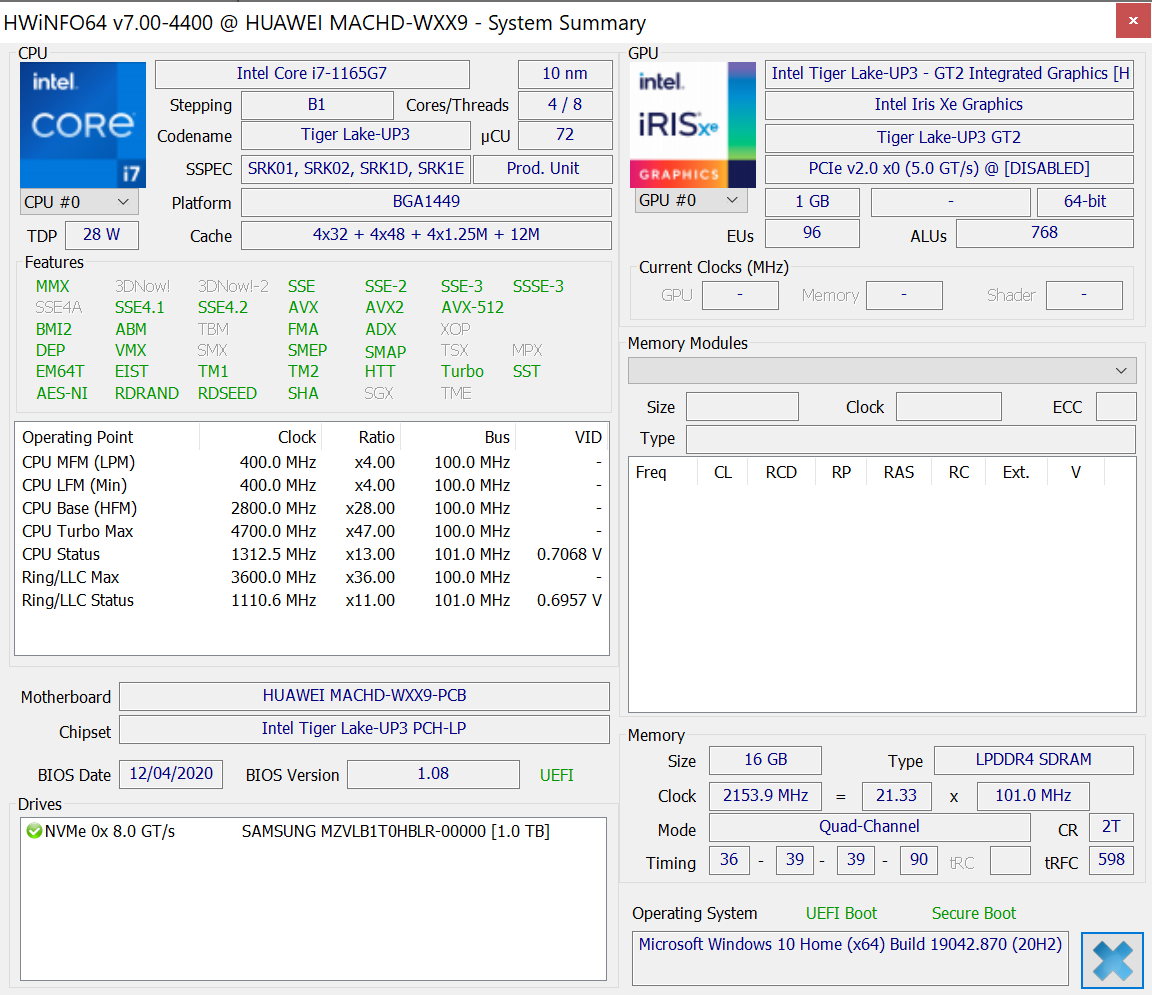Click the Turbo feature label
Image resolution: width=1152 pixels, height=995 pixels.
click(462, 371)
